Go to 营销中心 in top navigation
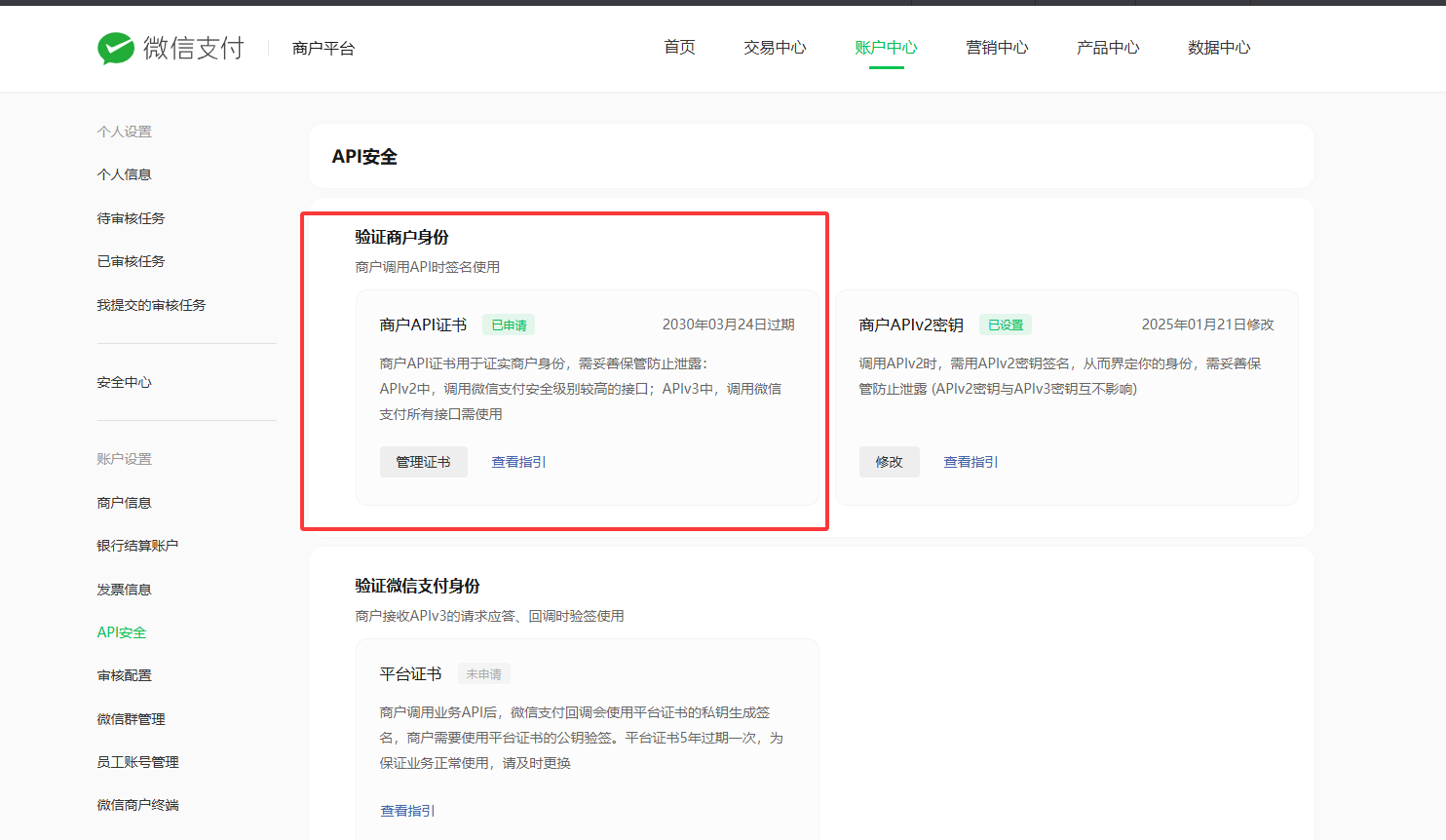This screenshot has width=1446, height=840. [x=997, y=48]
